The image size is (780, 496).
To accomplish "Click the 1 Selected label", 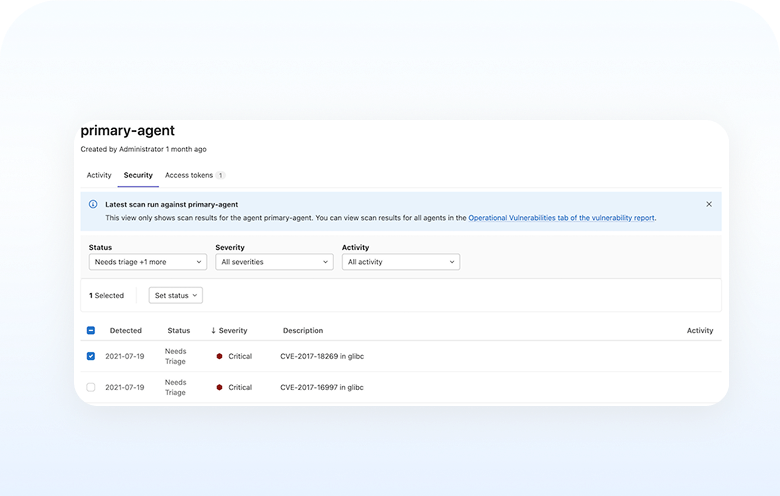I will tap(106, 296).
